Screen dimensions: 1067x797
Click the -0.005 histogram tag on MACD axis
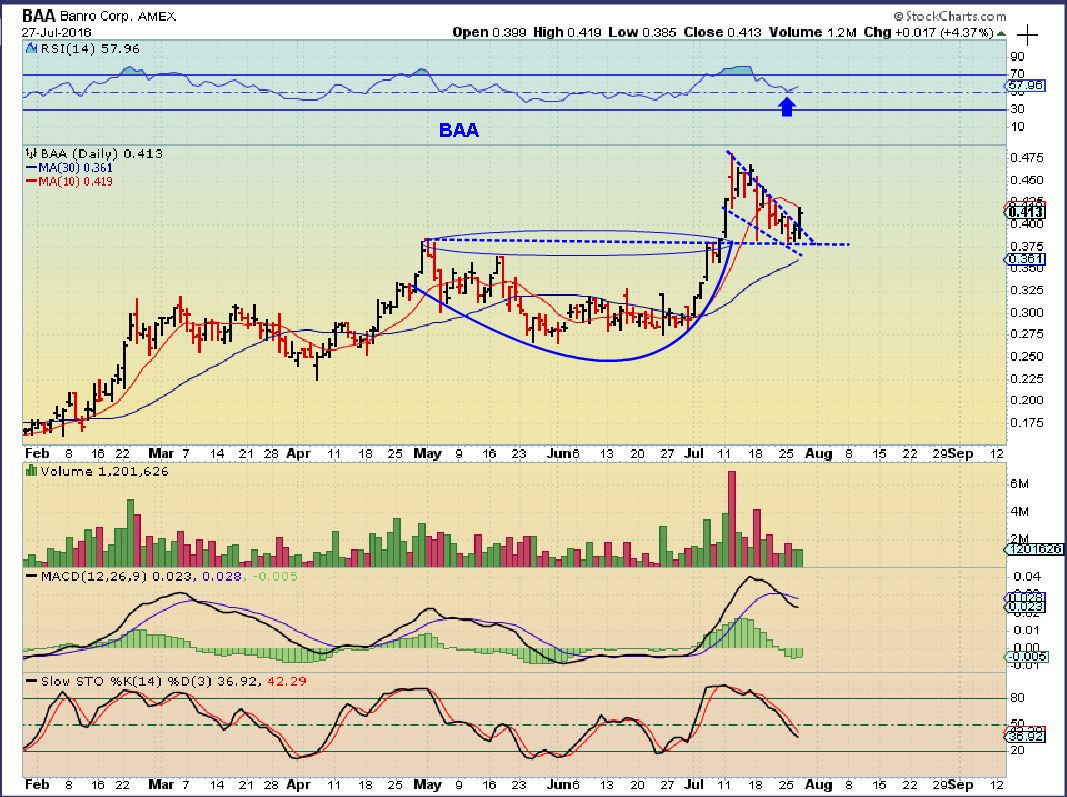tap(1027, 657)
